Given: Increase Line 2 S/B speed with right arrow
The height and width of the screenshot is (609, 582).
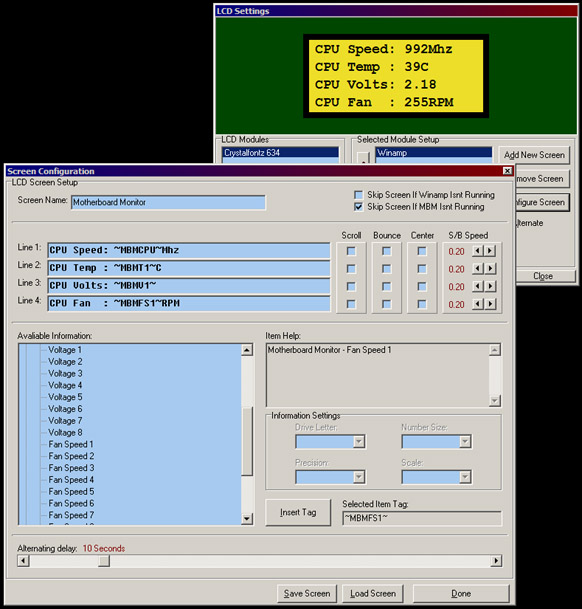Looking at the screenshot, I should 490,268.
